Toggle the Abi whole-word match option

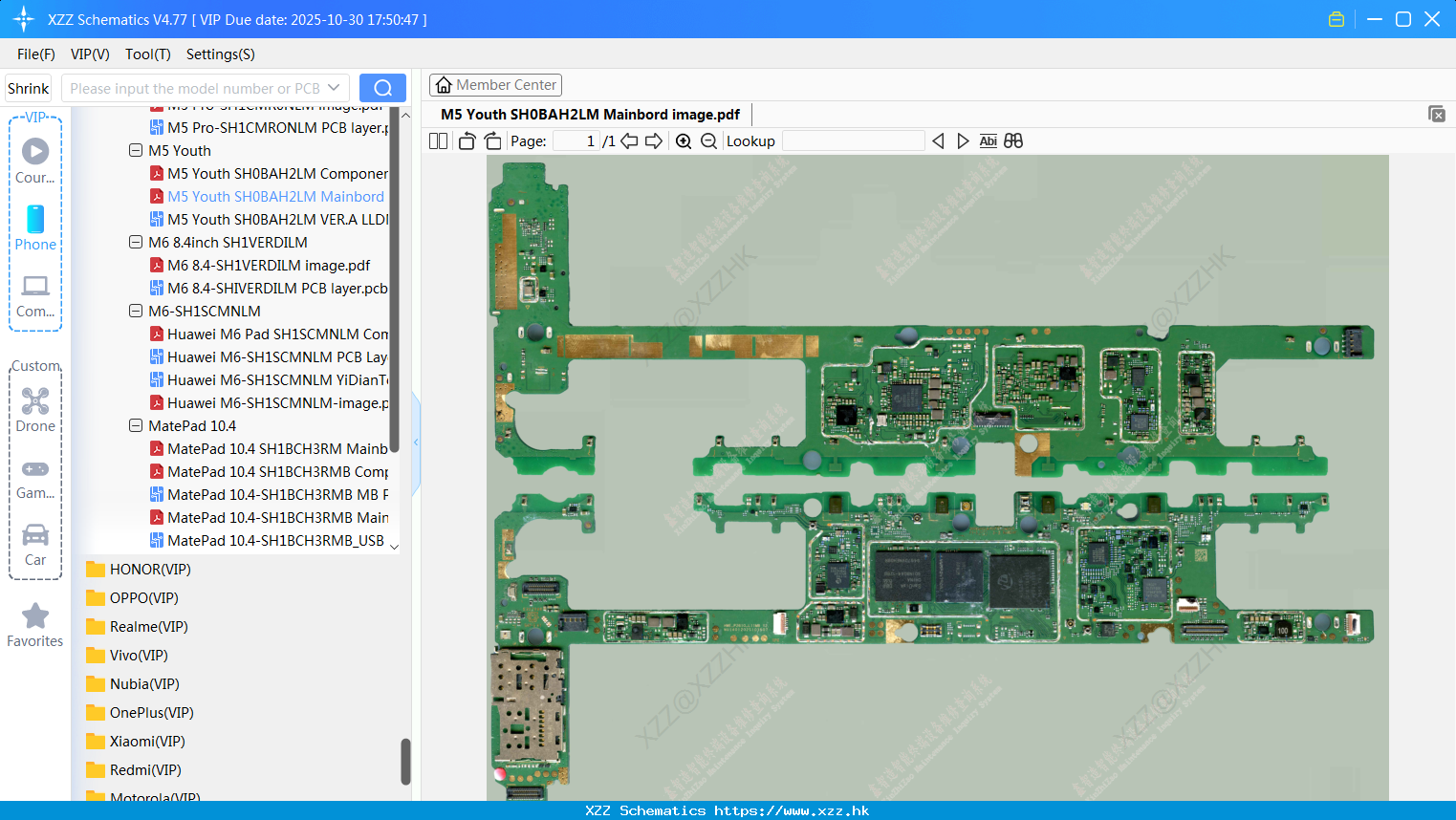pos(989,141)
